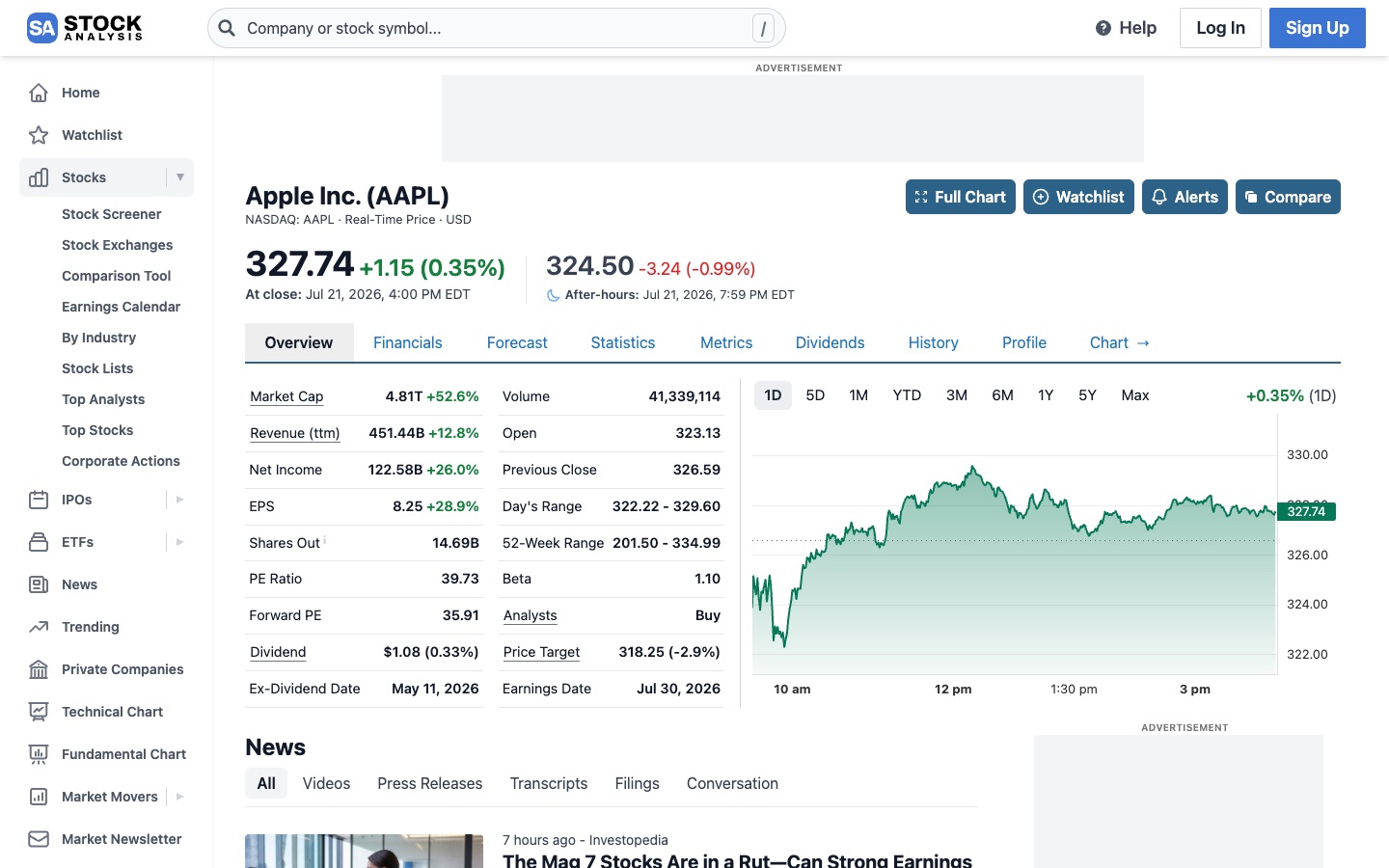
Task: Open the Mag 7 Stocks headline
Action: coord(737,860)
